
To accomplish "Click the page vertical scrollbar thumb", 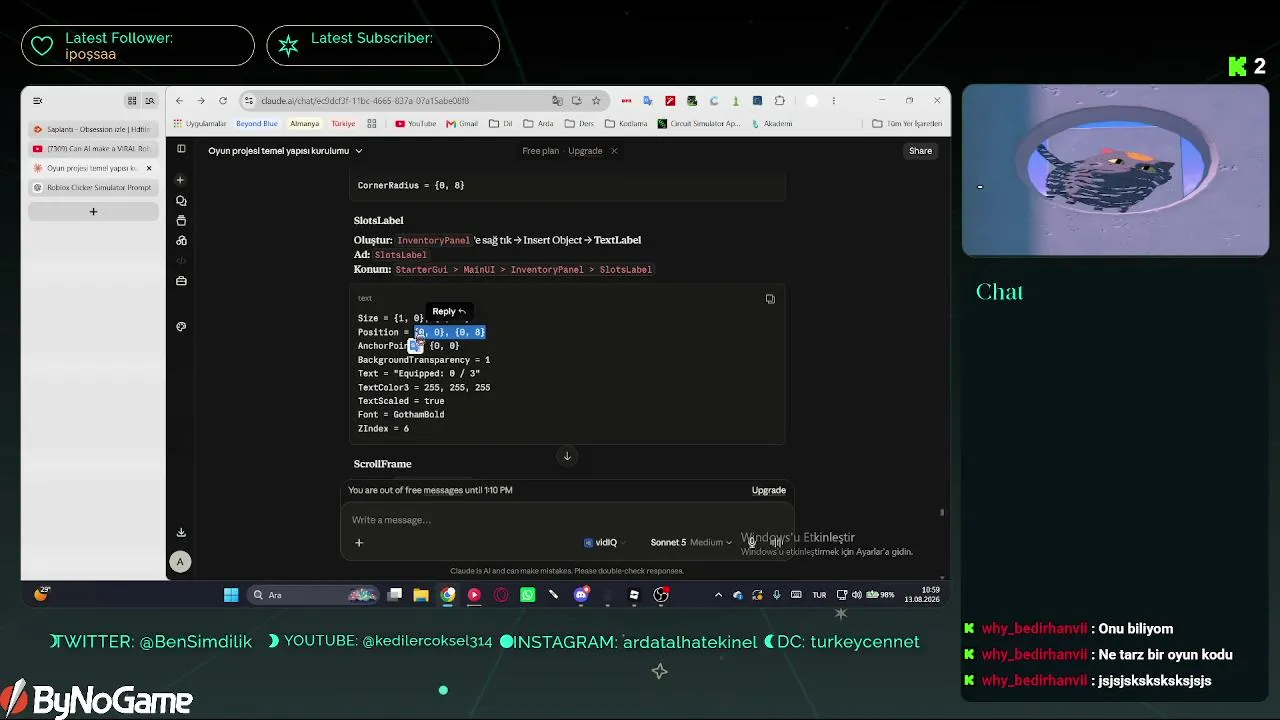I will 941,513.
